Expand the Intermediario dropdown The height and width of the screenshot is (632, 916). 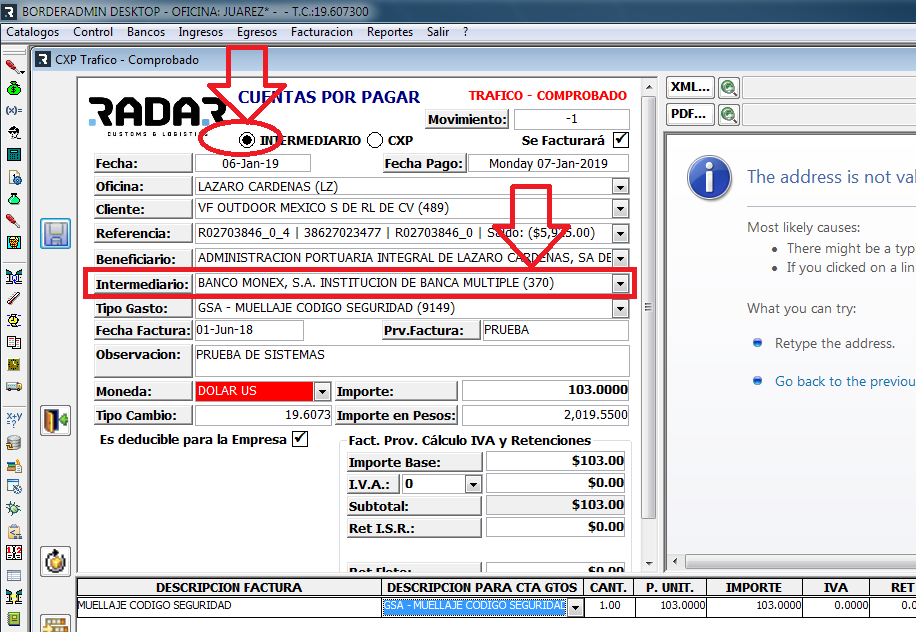tap(620, 284)
